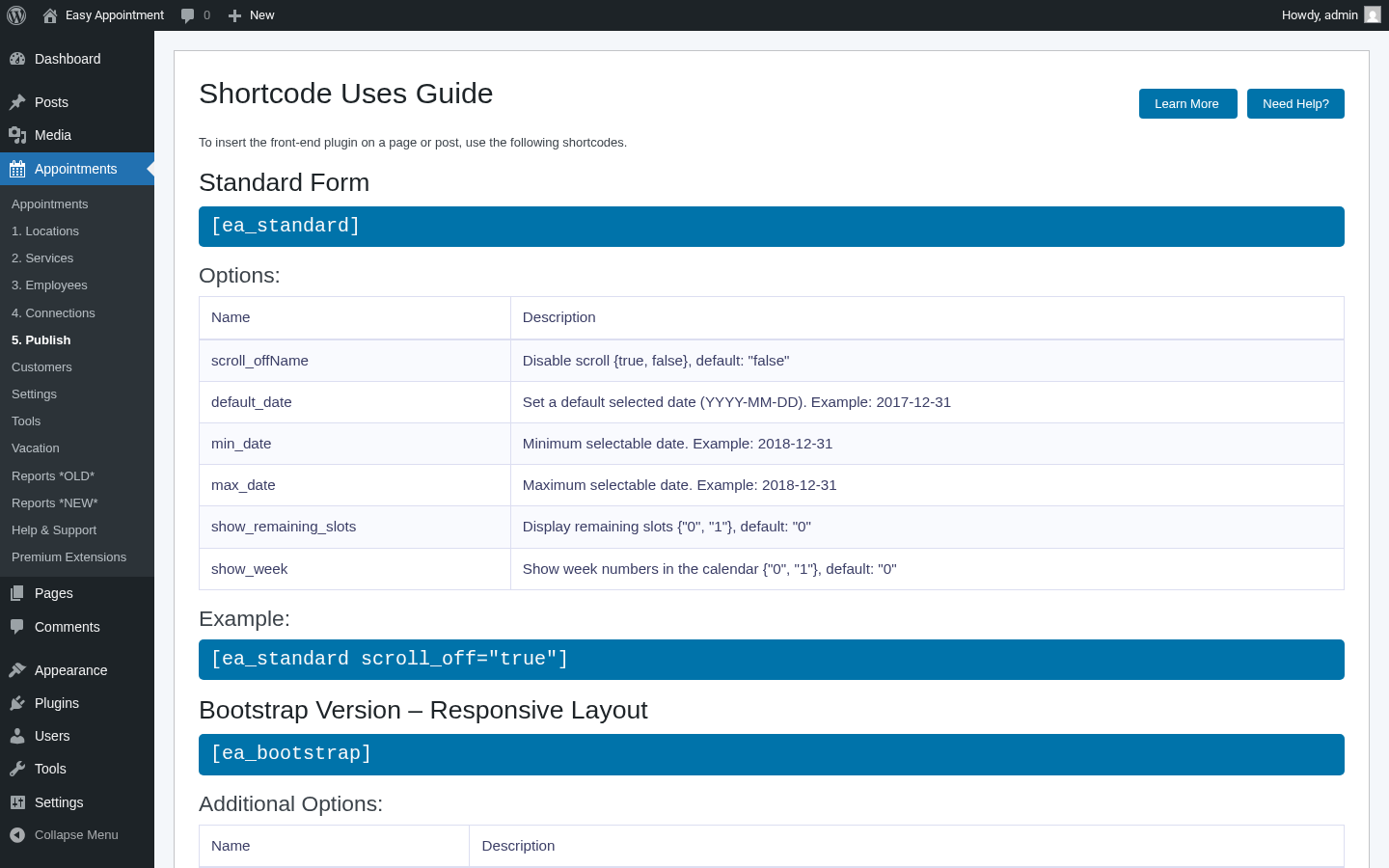Click the Need Help? button
Image resolution: width=1389 pixels, height=868 pixels.
tap(1295, 104)
